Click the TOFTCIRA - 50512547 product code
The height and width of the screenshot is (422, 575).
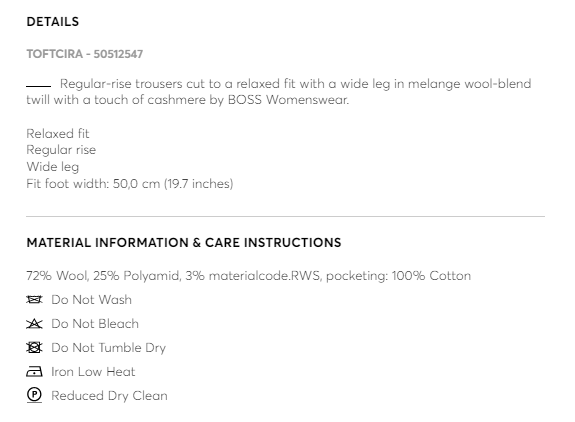pos(85,54)
